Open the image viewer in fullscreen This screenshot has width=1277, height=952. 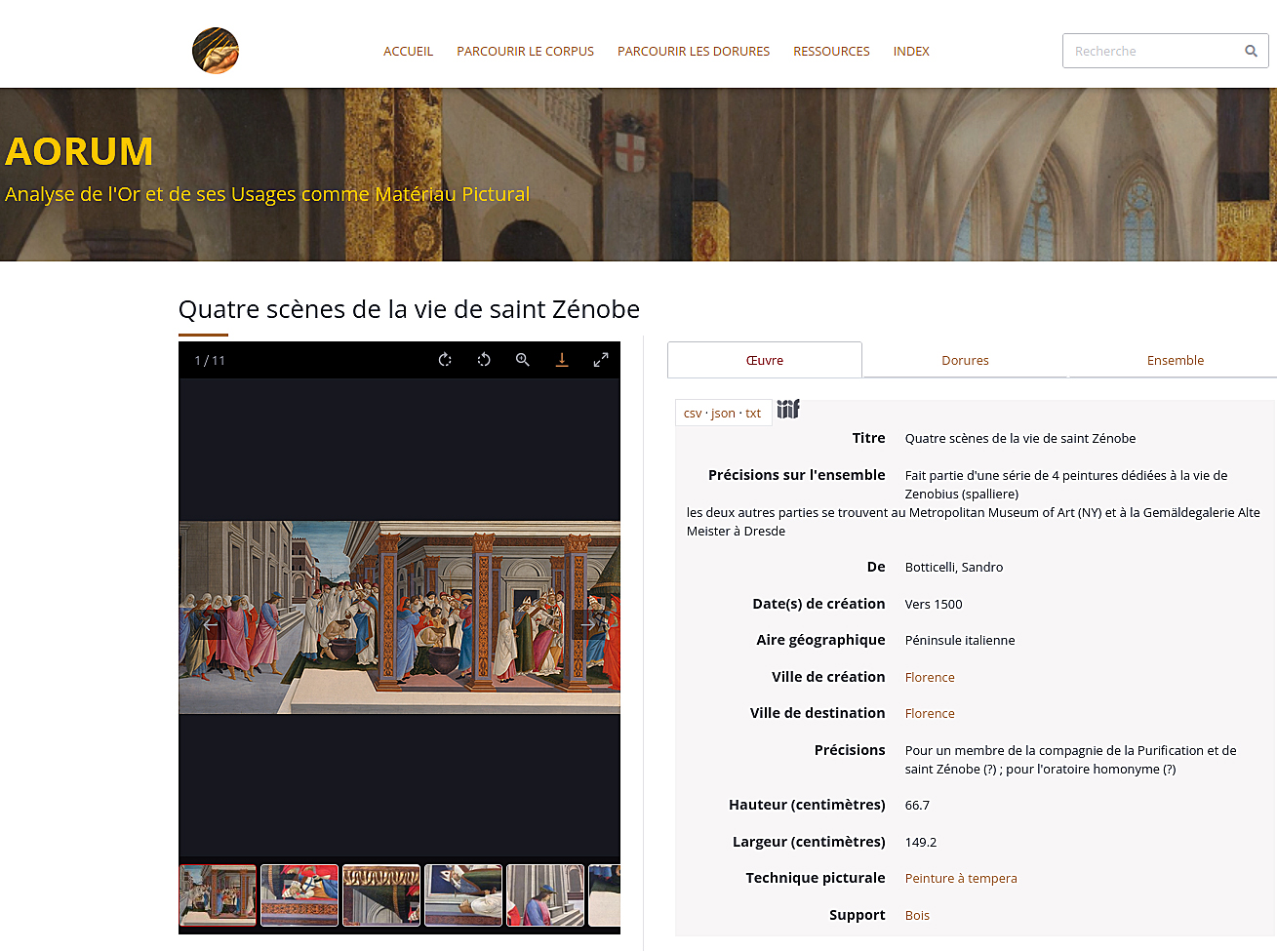(x=601, y=360)
